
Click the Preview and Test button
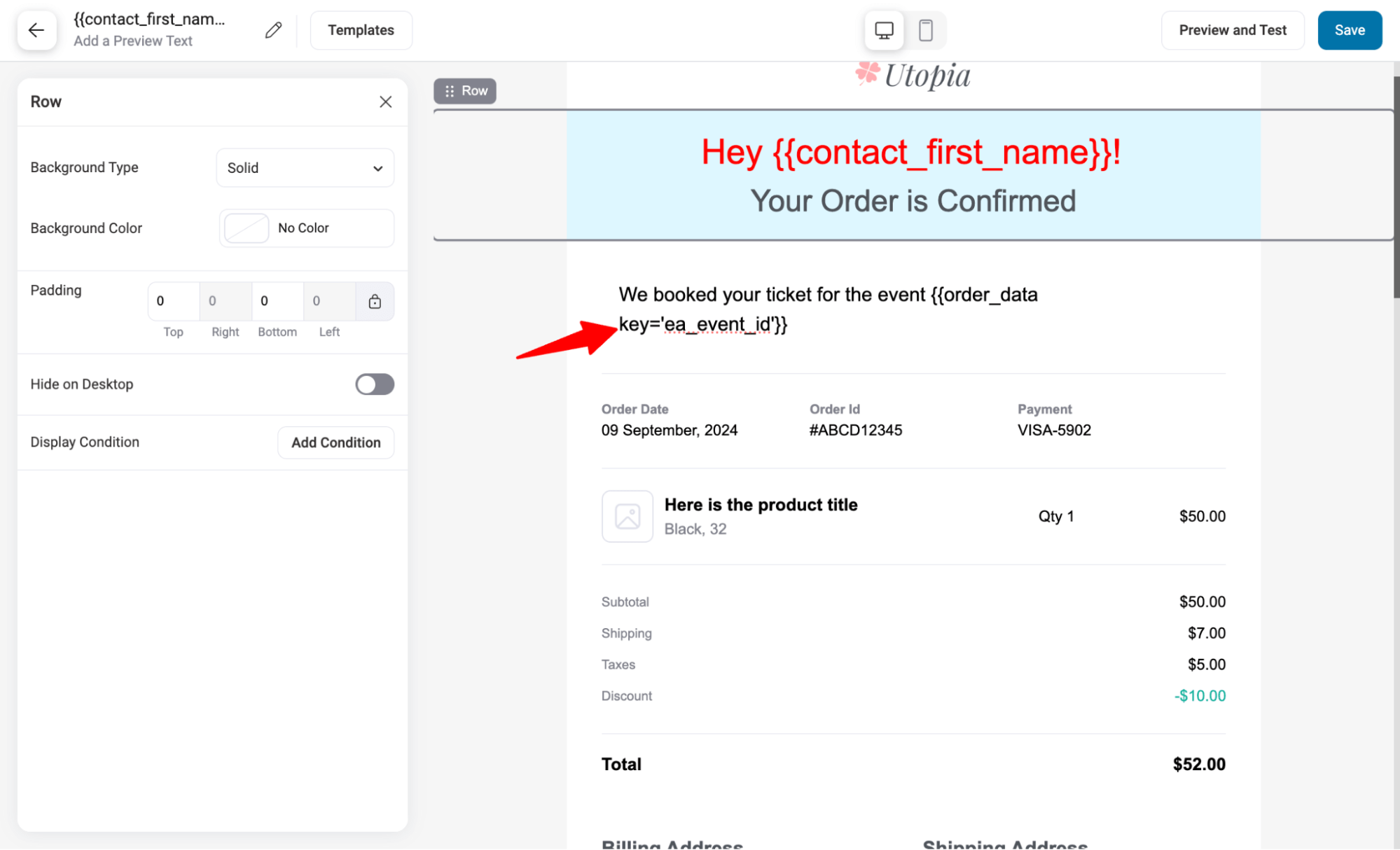point(1233,30)
